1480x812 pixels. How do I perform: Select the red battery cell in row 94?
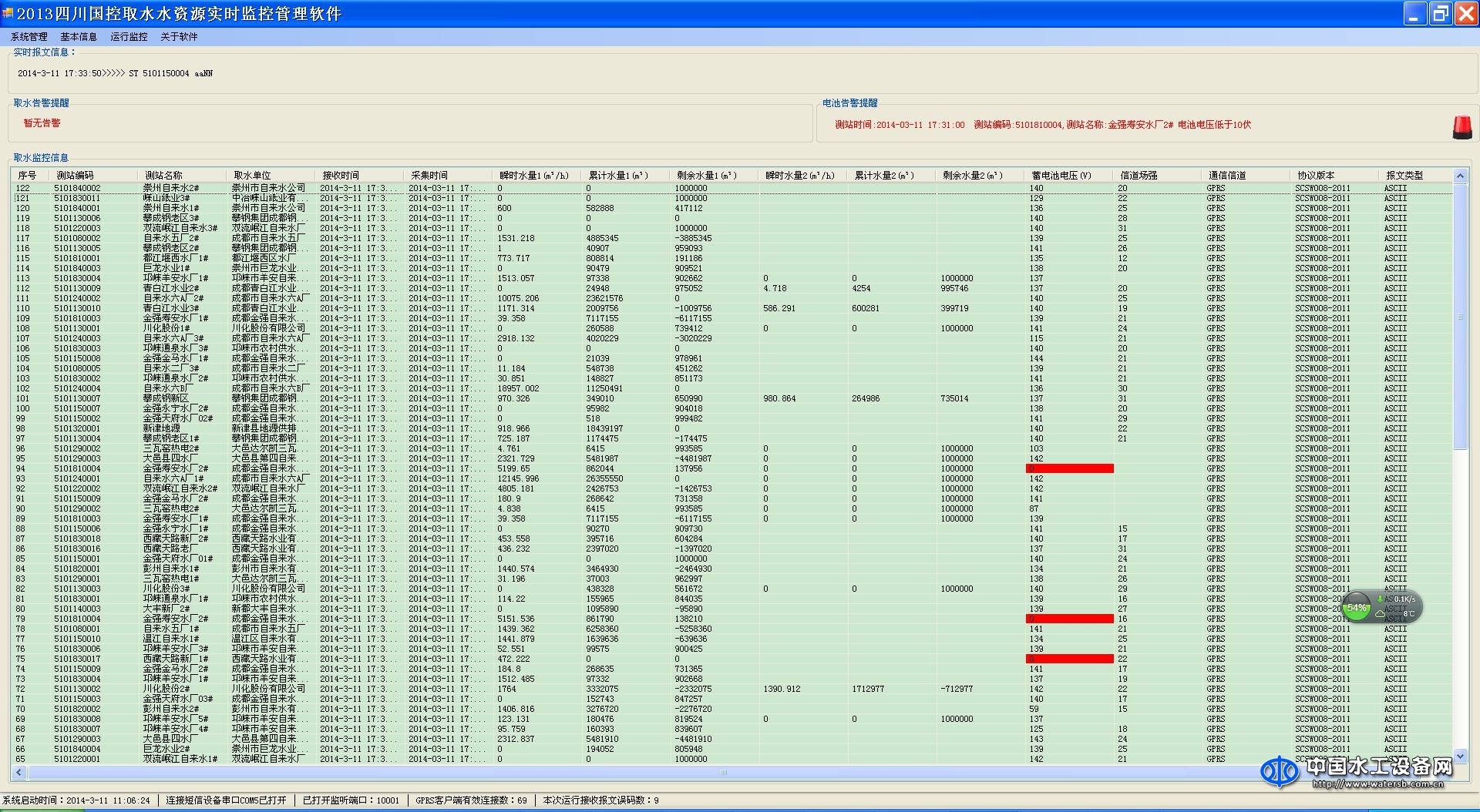coord(1069,468)
